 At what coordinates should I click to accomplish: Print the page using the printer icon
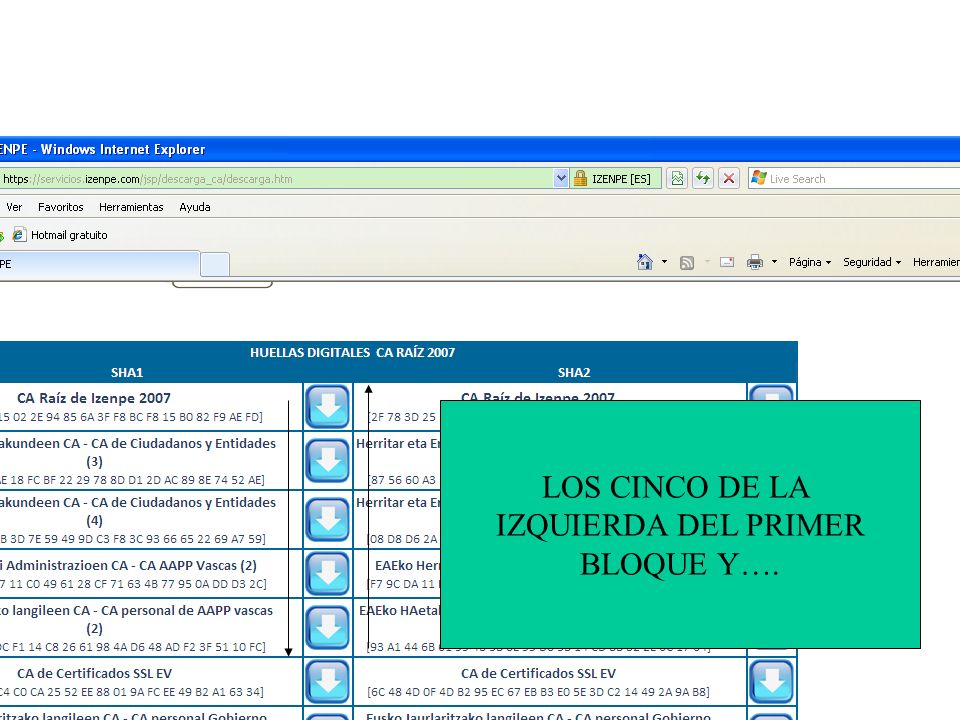point(755,262)
